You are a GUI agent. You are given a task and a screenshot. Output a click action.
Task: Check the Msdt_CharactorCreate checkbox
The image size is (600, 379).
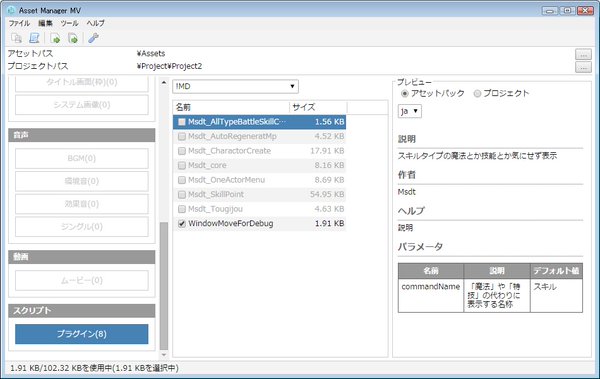click(x=182, y=151)
